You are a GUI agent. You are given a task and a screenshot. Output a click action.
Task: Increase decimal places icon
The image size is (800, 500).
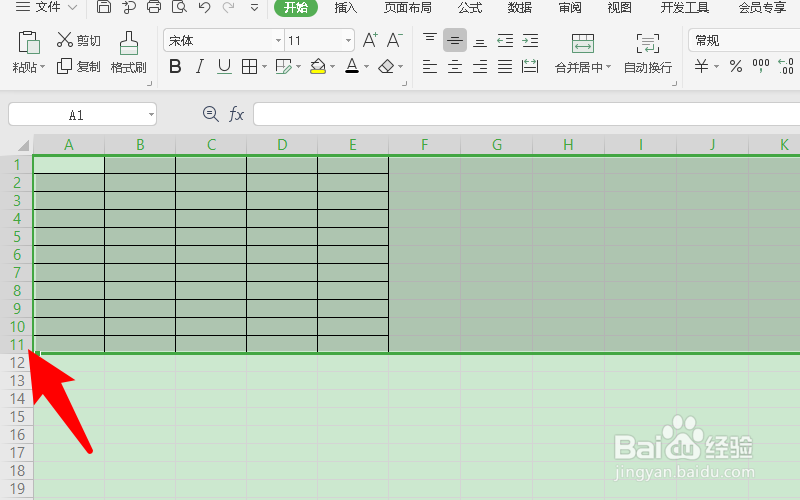pos(786,66)
